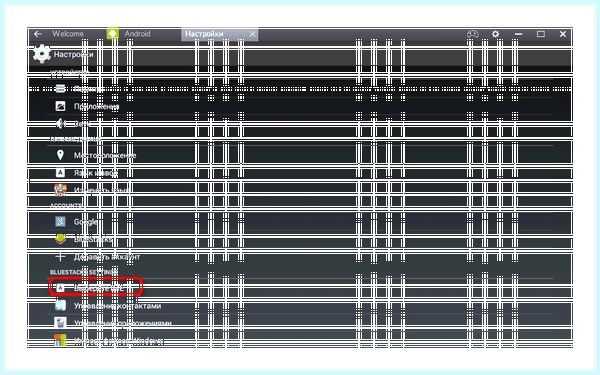This screenshot has width=600, height=375.
Task: Open the gamepad controls icon
Action: (x=473, y=34)
